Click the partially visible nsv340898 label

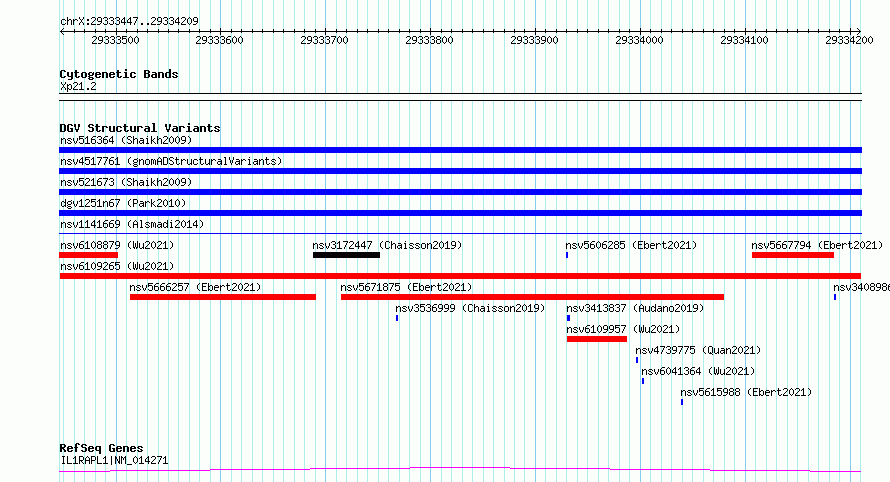pyautogui.click(x=862, y=287)
